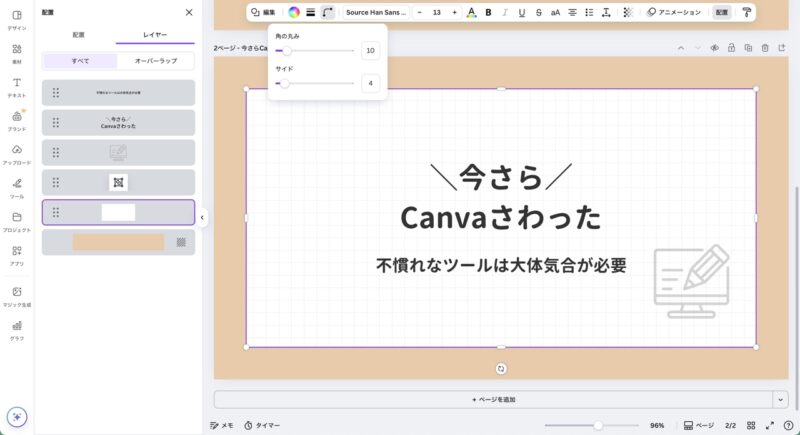Toggle strikethrough formatting
800x435 pixels.
[538, 12]
